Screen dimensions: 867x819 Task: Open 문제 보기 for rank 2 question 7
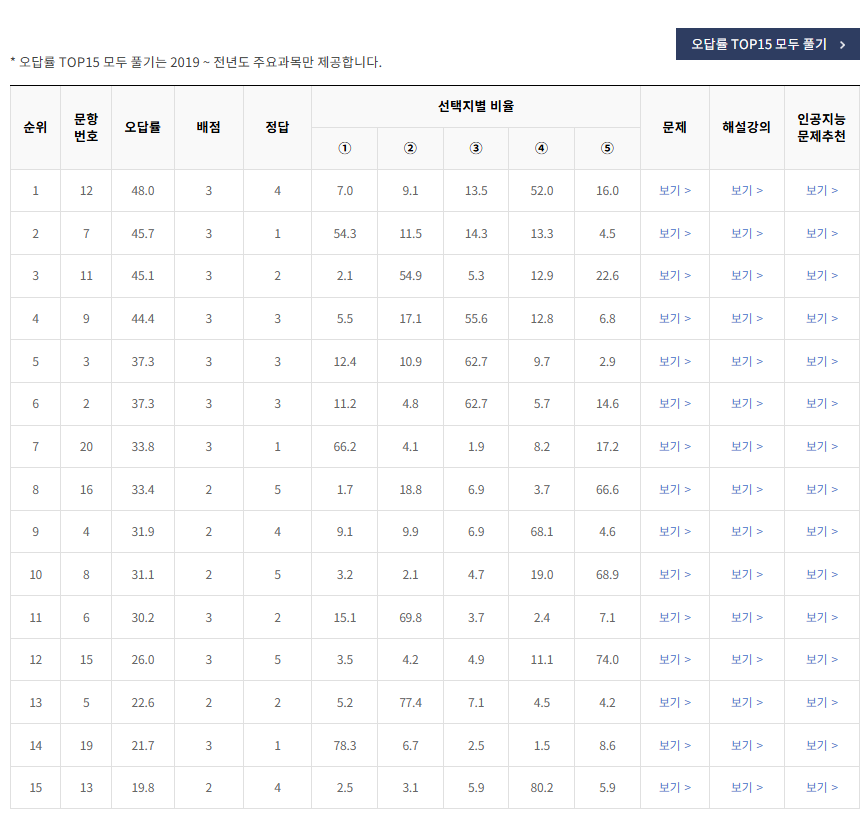[674, 233]
